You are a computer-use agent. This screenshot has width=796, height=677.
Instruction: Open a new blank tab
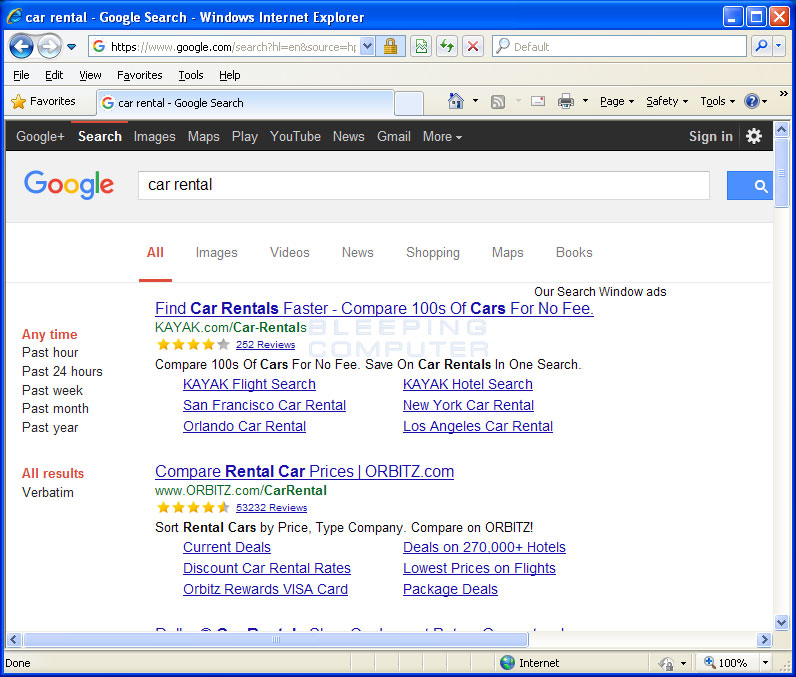(x=409, y=104)
